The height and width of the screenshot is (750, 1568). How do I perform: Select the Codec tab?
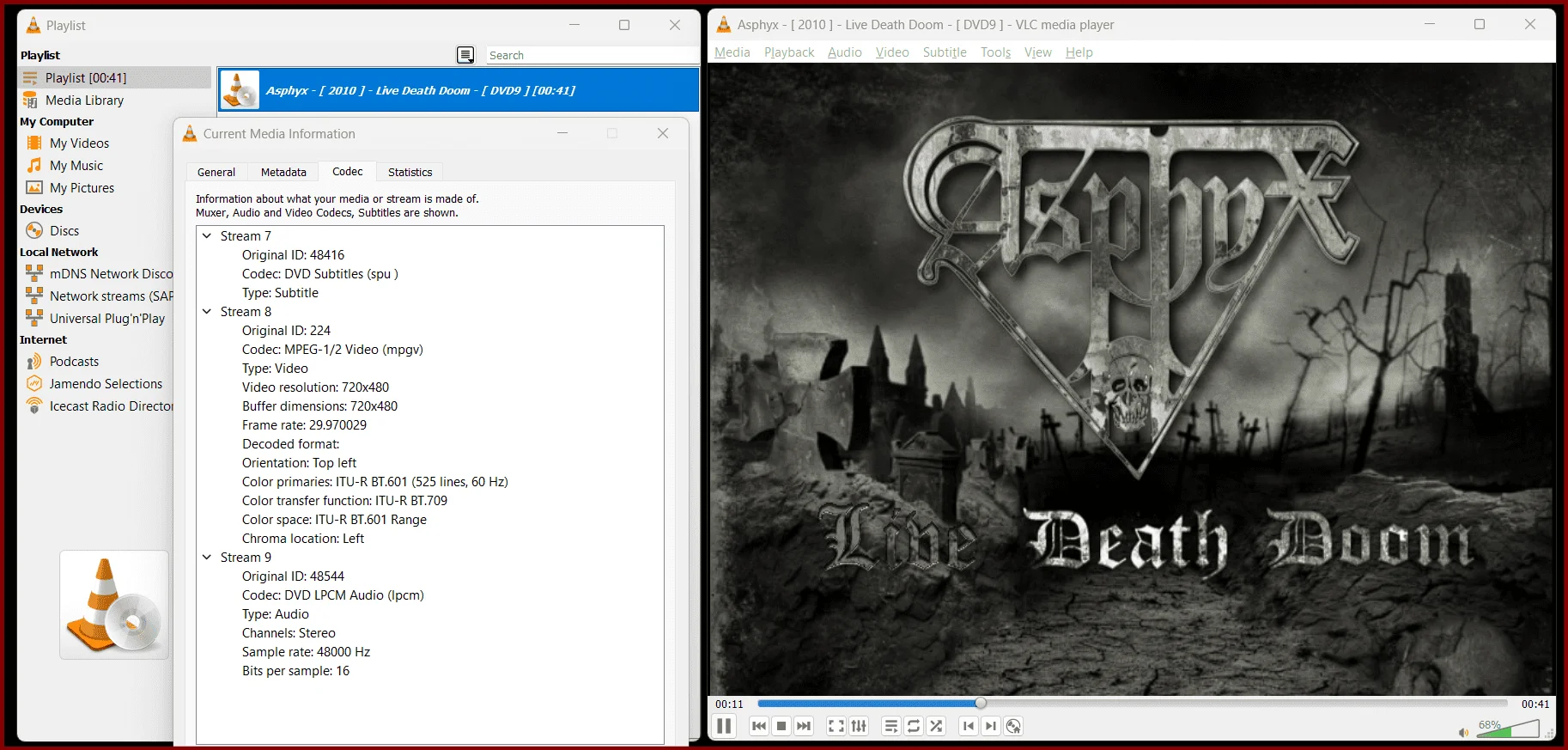point(348,171)
